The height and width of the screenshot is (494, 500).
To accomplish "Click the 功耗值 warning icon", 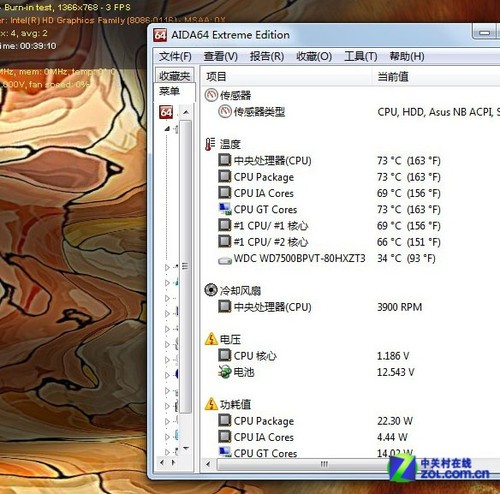I will tap(211, 404).
